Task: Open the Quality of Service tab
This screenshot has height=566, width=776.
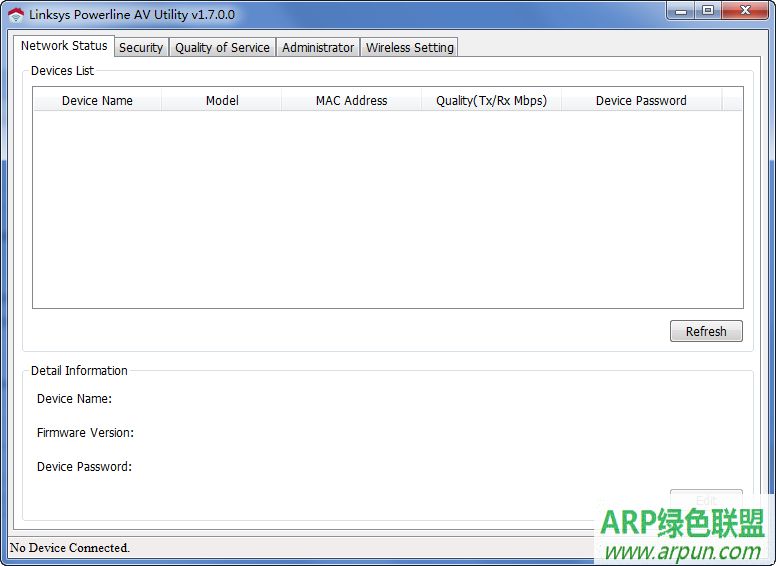Action: click(222, 47)
